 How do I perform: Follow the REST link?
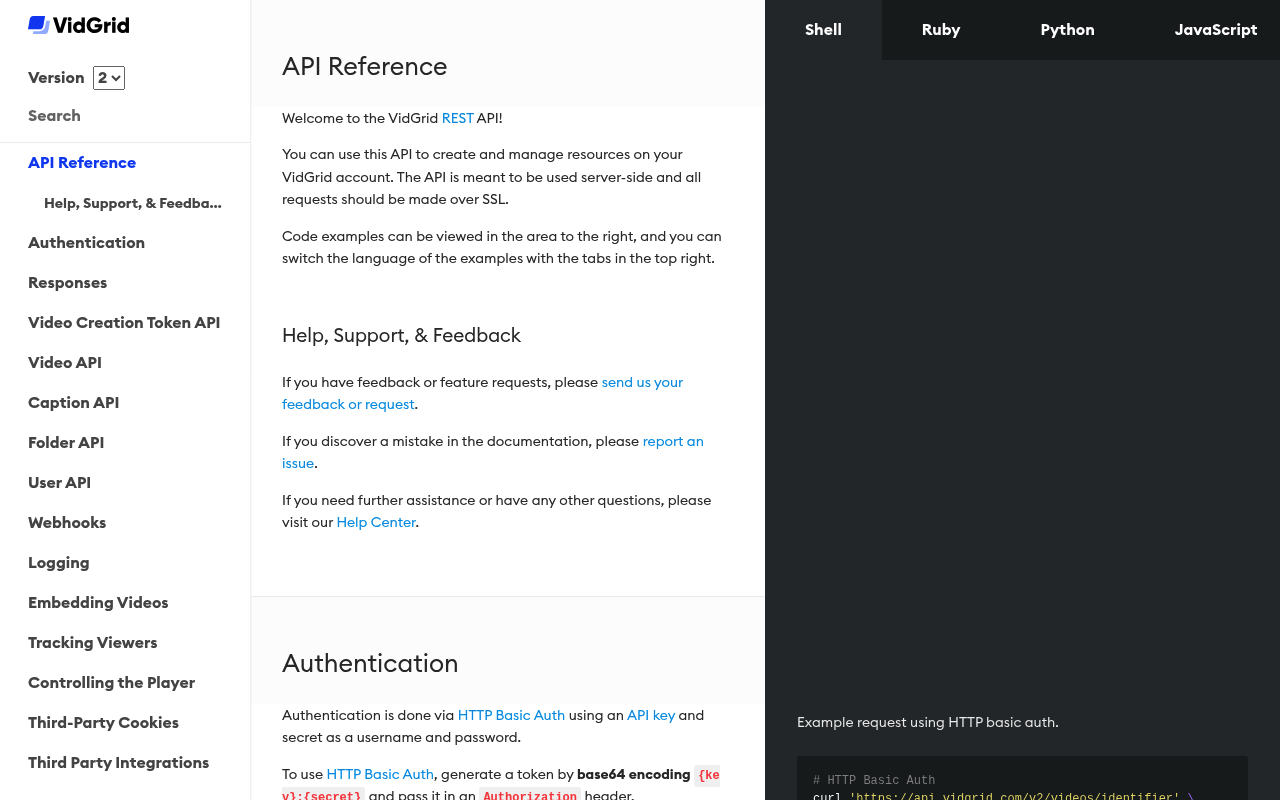point(457,118)
